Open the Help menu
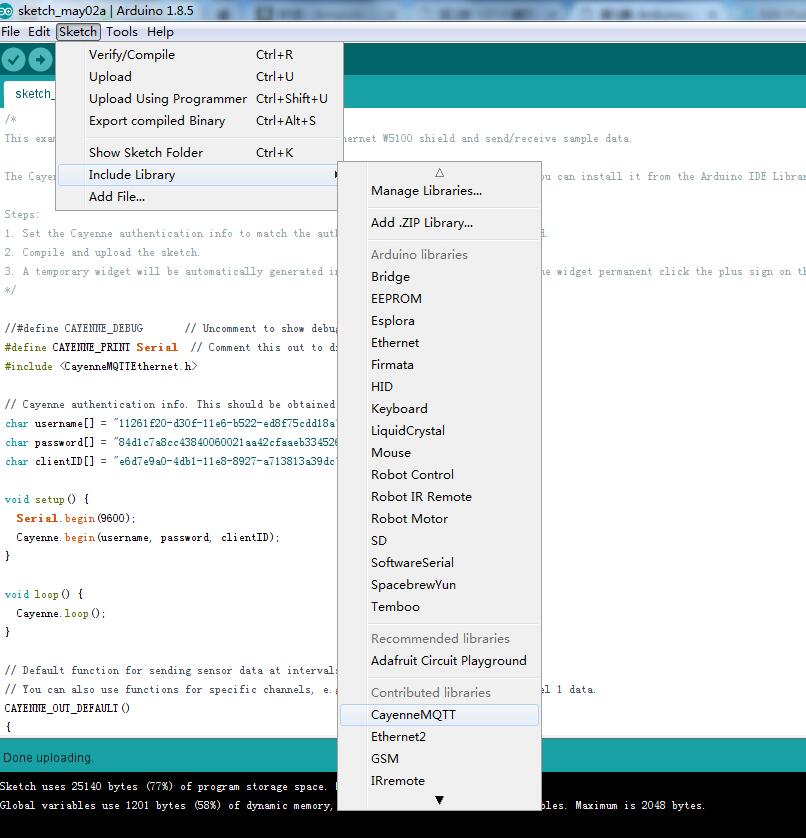 click(x=160, y=32)
